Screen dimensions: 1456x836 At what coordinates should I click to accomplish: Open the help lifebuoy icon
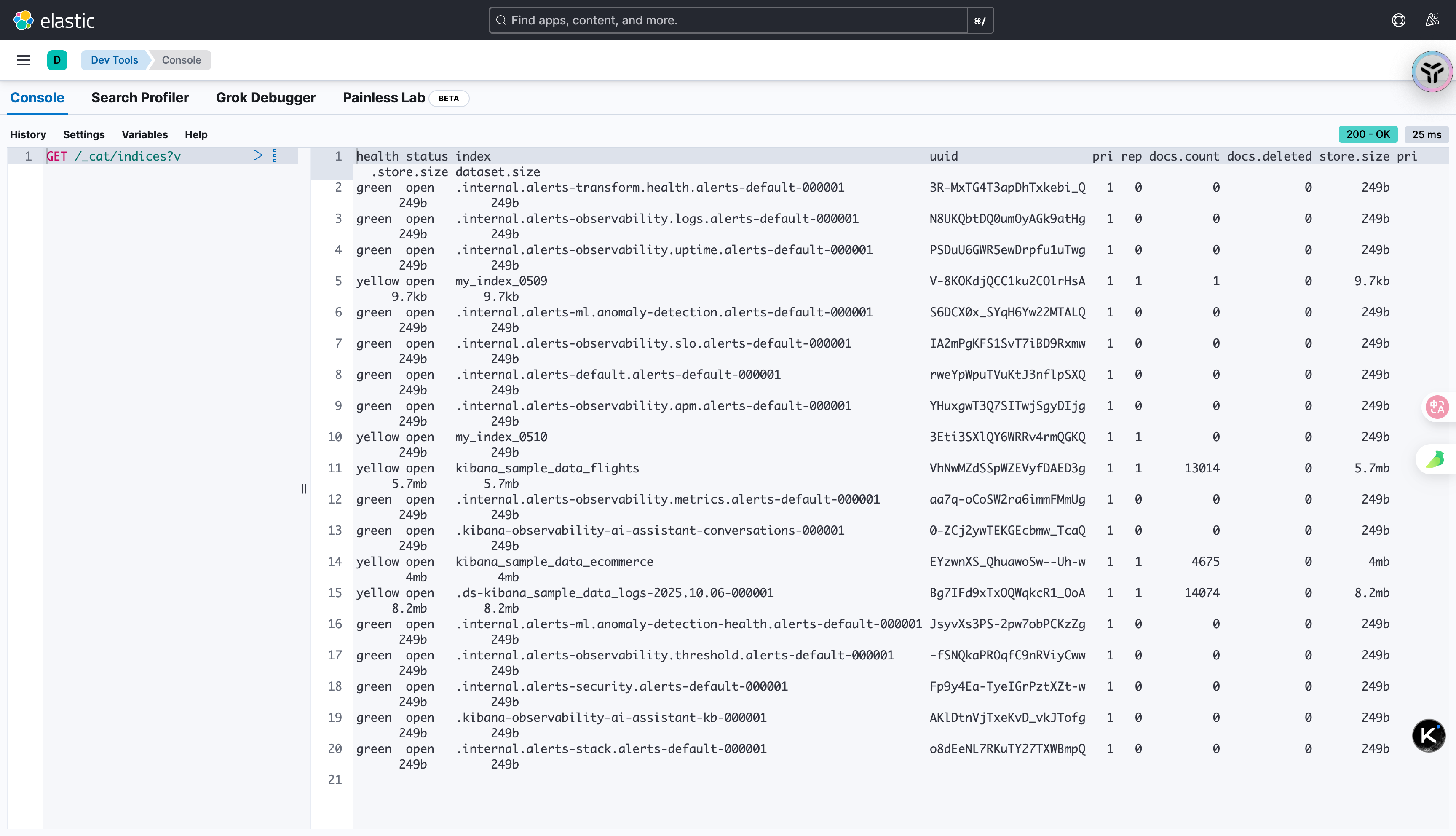[1398, 20]
